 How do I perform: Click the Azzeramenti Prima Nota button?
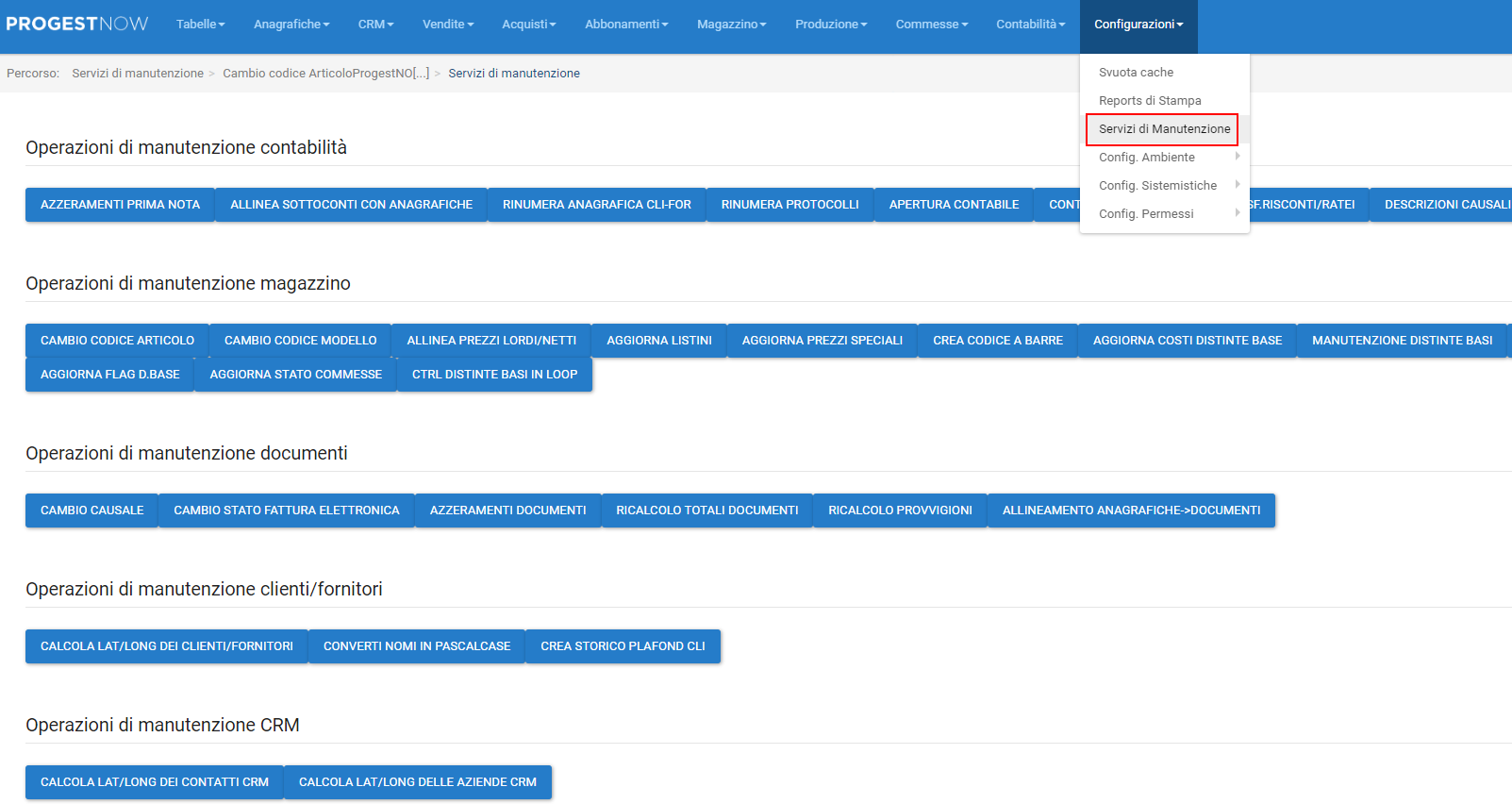tap(120, 205)
